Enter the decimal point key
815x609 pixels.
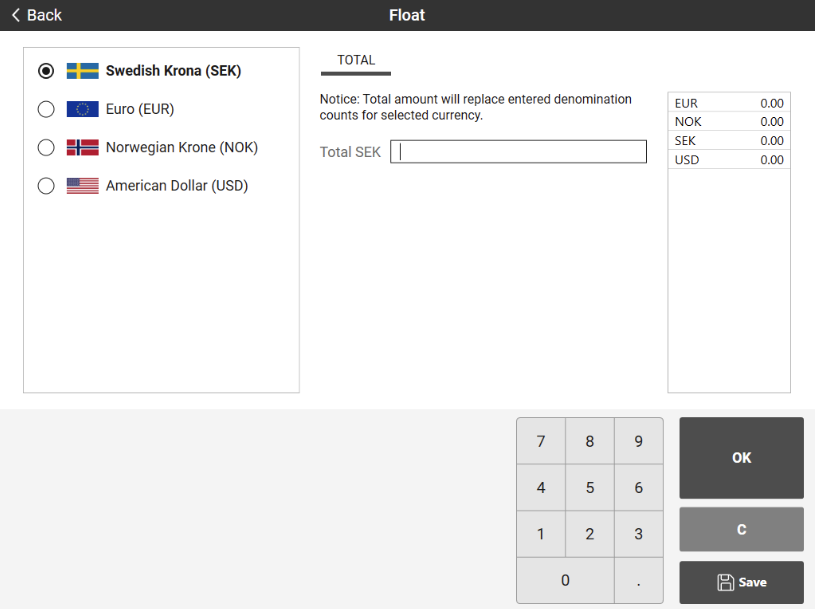638,580
